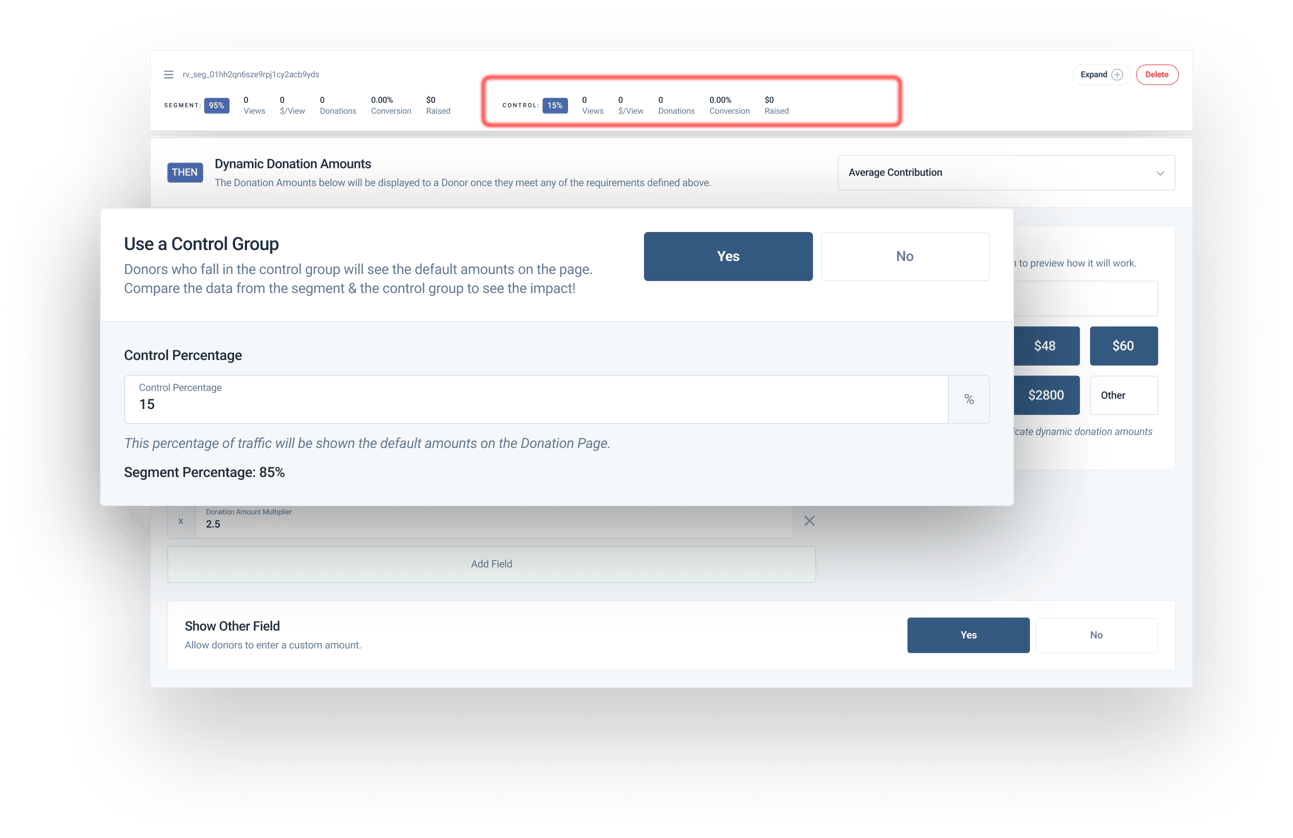Image resolution: width=1293 pixels, height=838 pixels.
Task: Click the SEGMENT 95% badge
Action: tap(217, 105)
